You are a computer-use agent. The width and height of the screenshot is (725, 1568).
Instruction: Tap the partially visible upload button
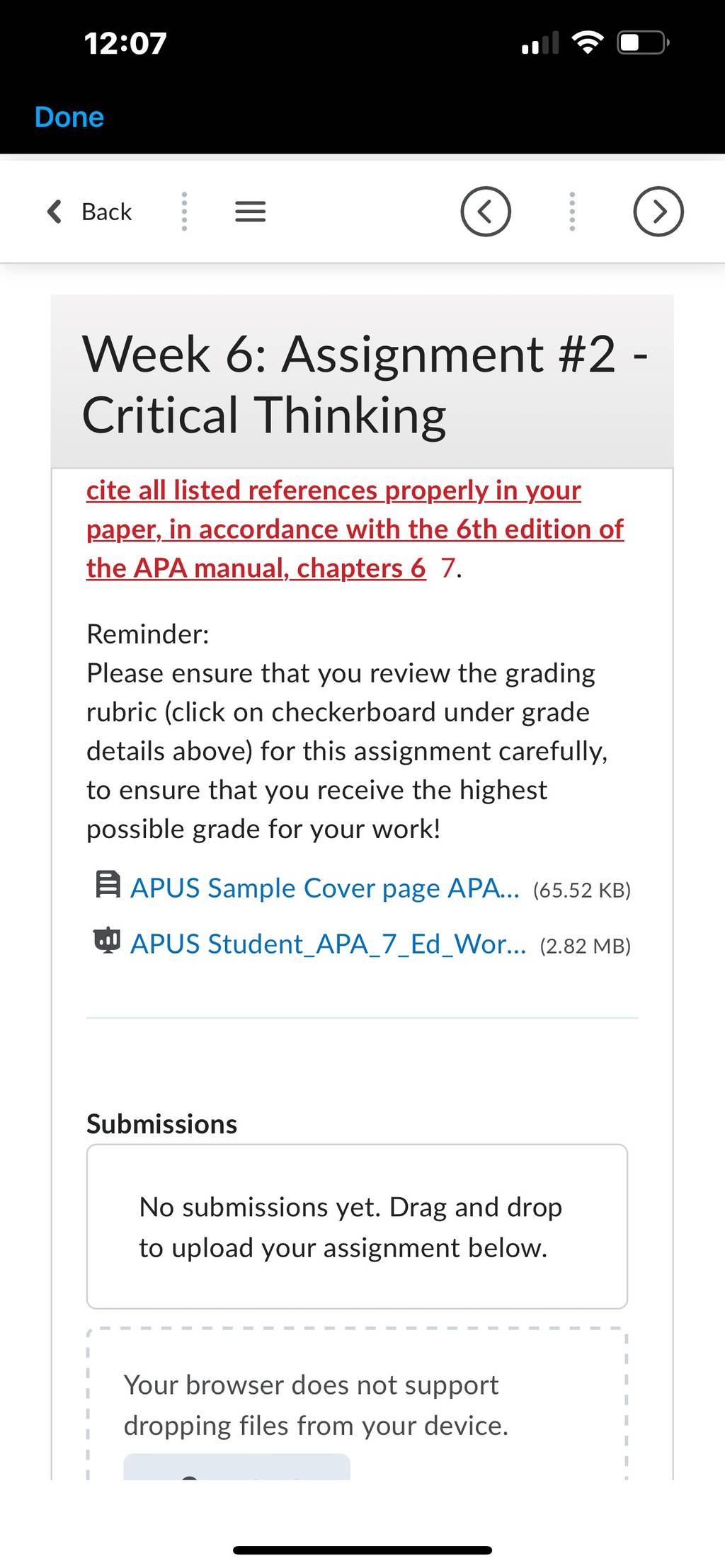click(236, 1467)
